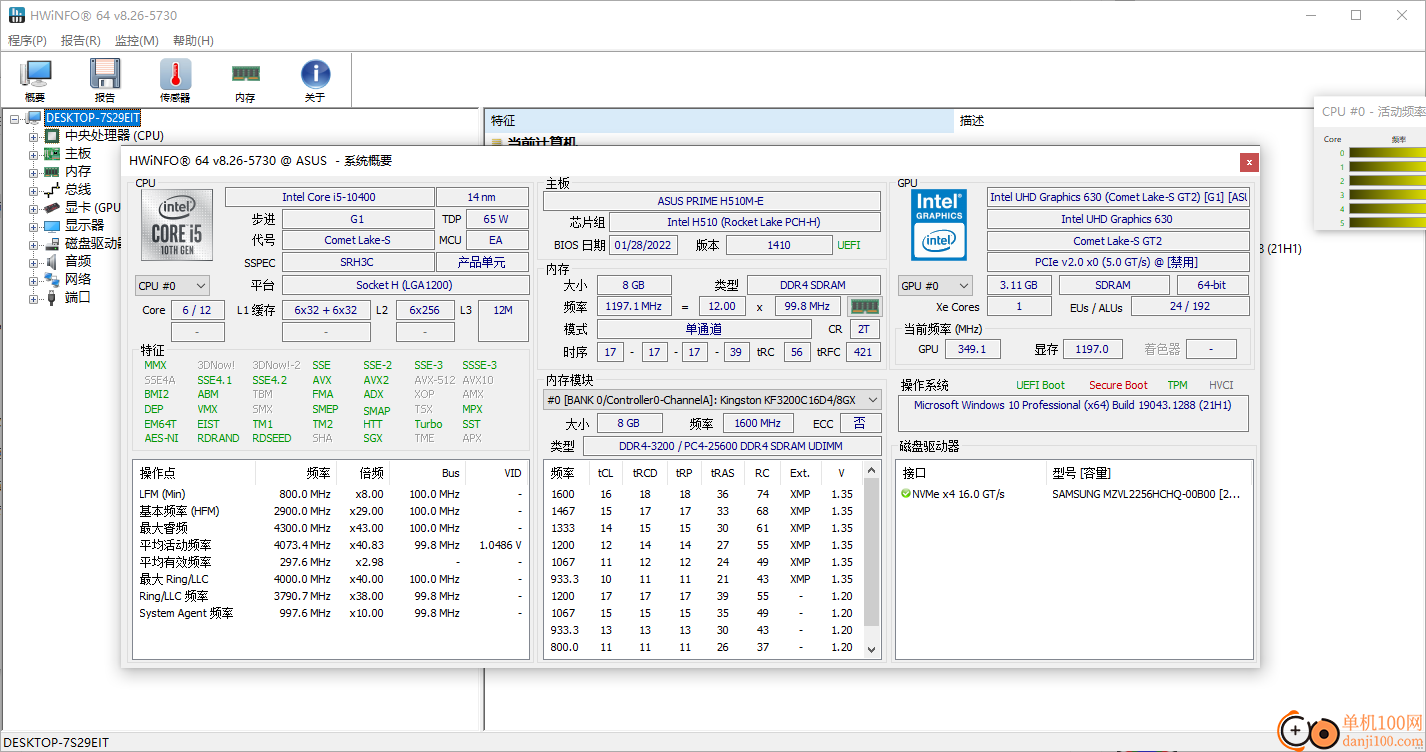
Task: Click the Comet Lake-S GT2 GPU codename field
Action: 1118,241
